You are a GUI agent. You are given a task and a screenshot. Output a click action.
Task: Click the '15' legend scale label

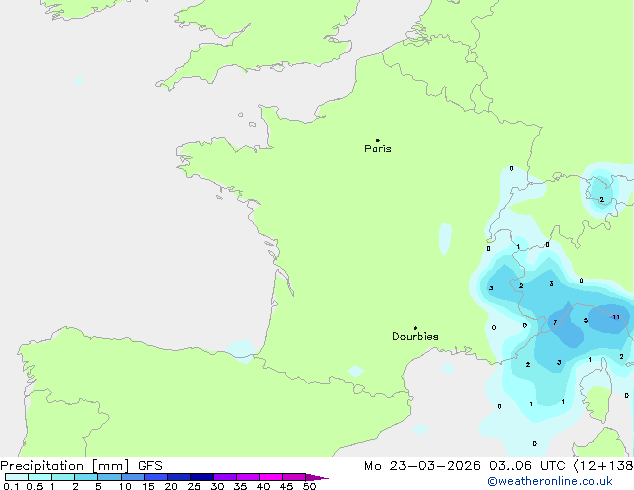pos(148,486)
